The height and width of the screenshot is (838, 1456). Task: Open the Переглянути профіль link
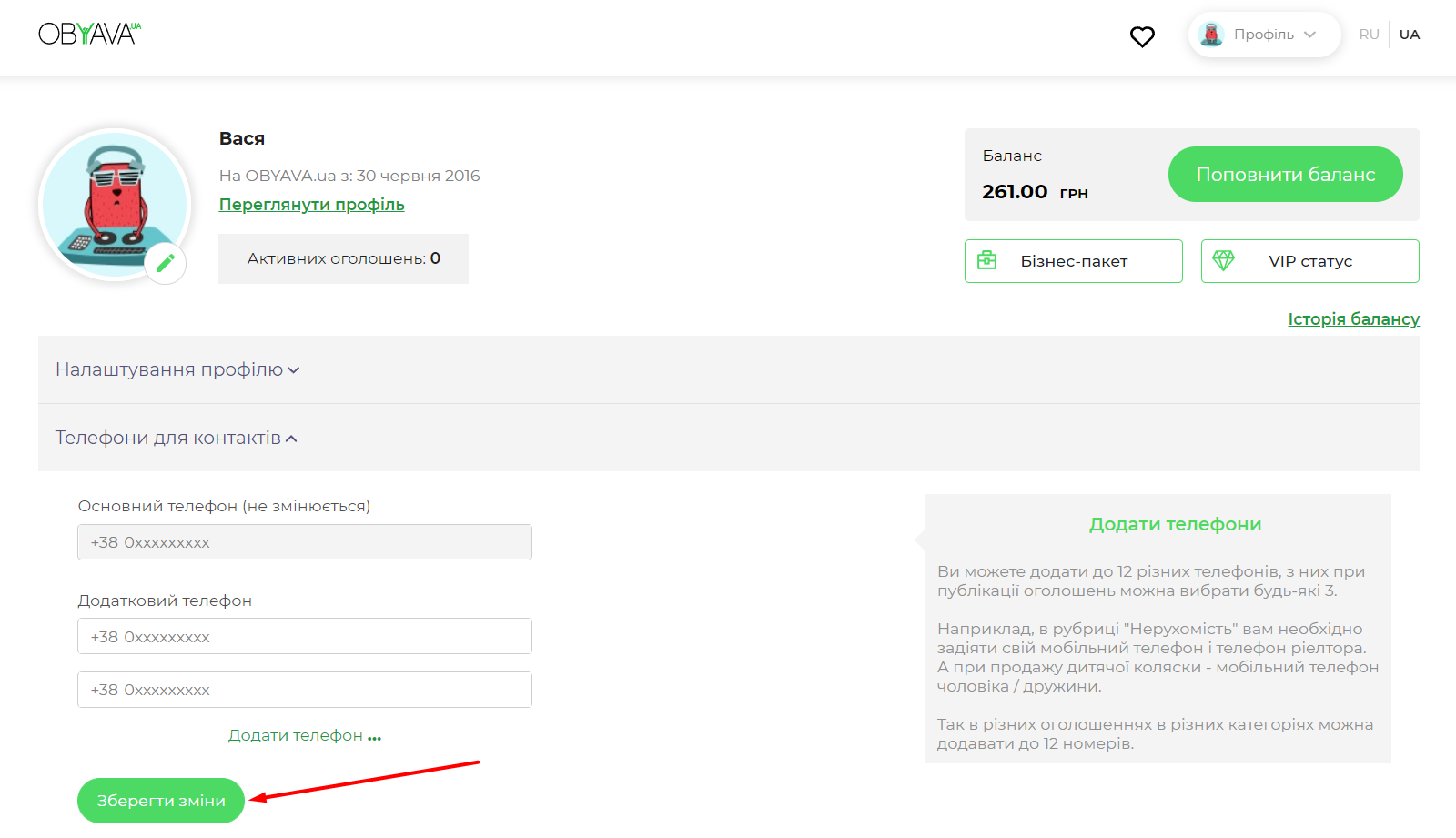[x=311, y=205]
